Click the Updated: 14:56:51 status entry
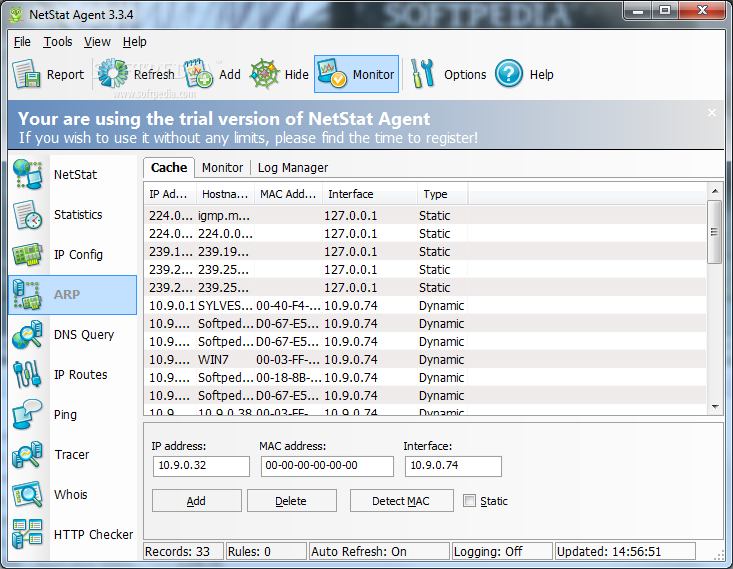Image resolution: width=733 pixels, height=569 pixels. click(625, 551)
